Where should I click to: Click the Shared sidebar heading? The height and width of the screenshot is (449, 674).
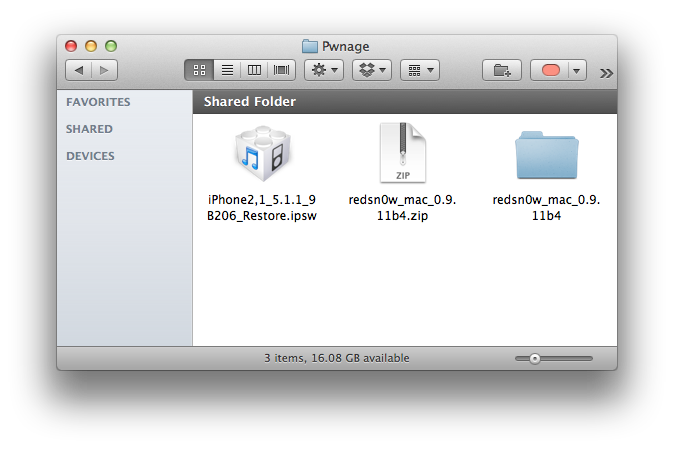pyautogui.click(x=89, y=129)
